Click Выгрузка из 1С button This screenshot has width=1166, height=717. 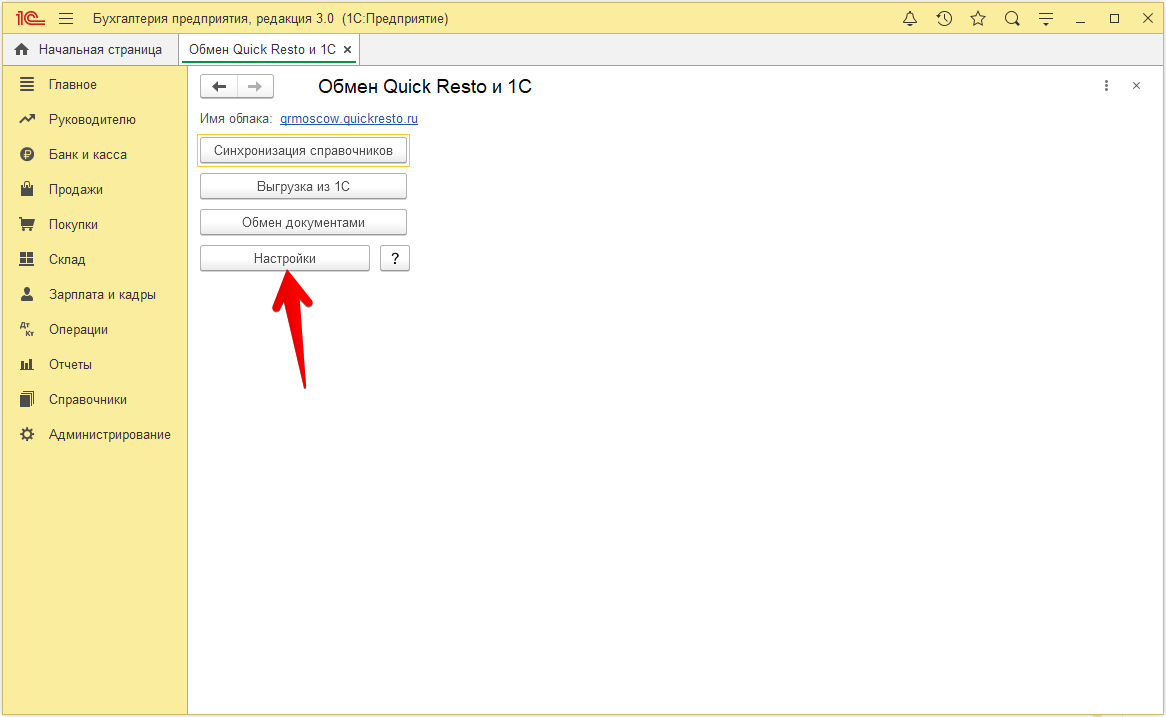pyautogui.click(x=303, y=186)
